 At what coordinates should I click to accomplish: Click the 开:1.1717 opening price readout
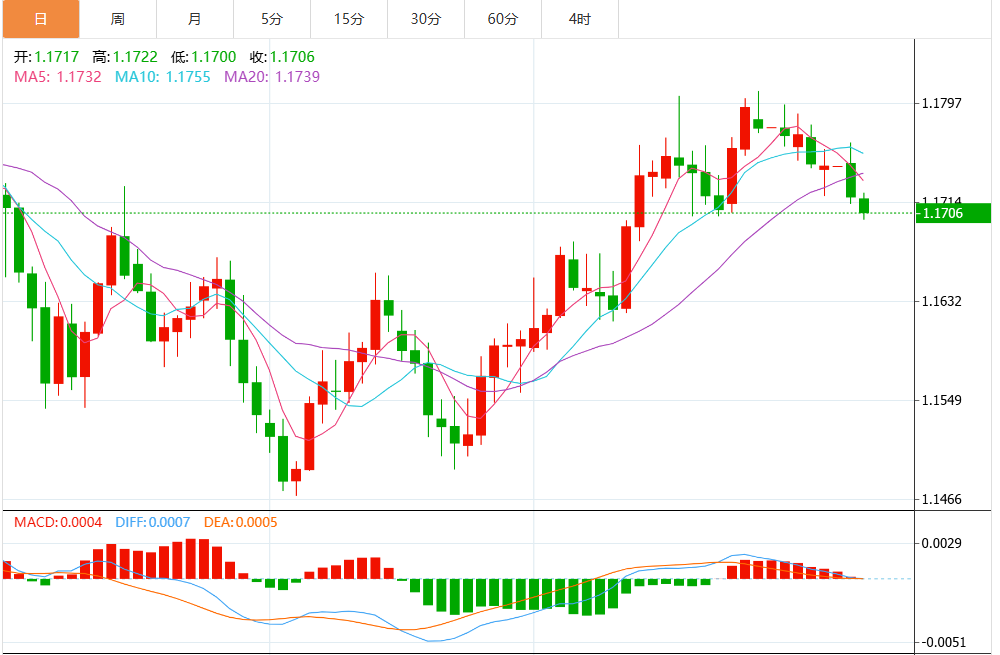pos(47,57)
